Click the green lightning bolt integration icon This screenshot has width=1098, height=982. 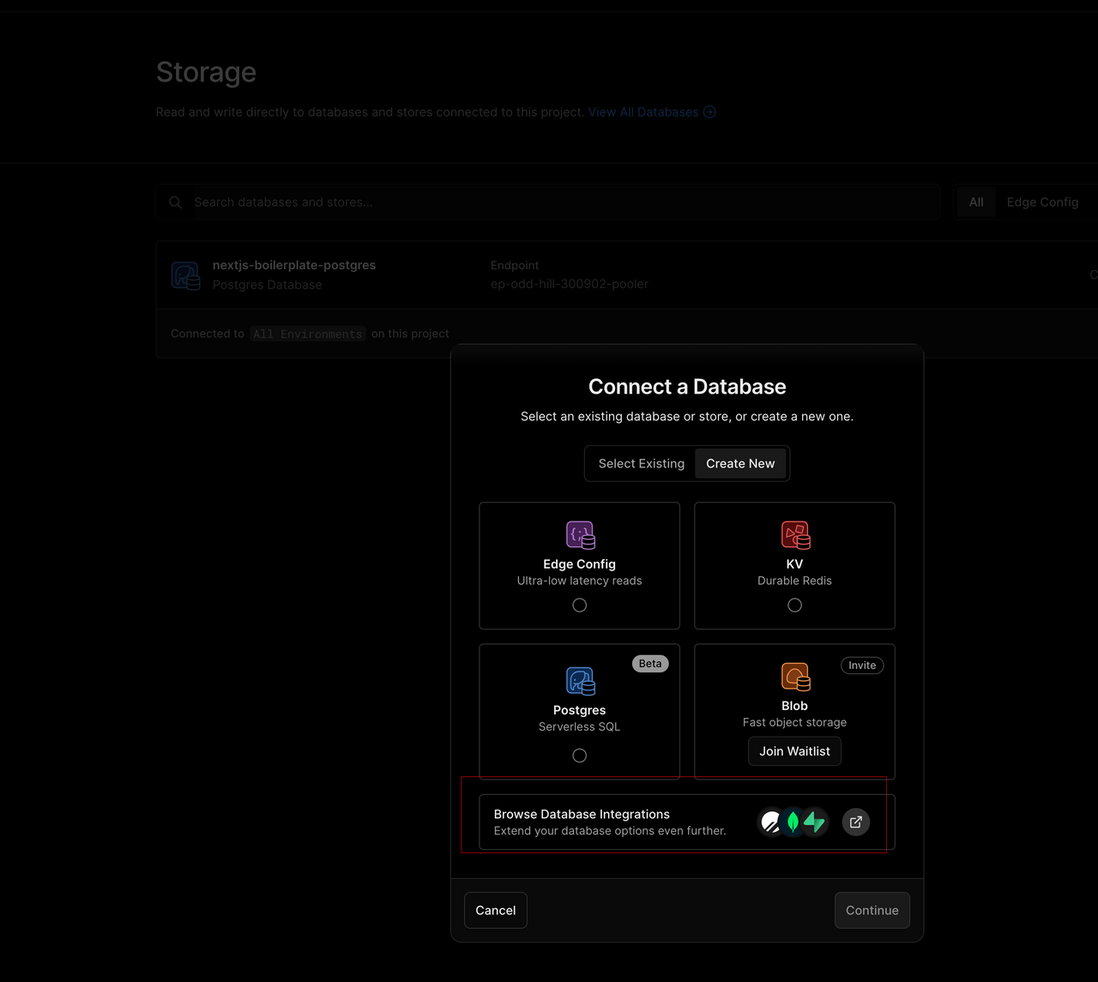point(814,822)
